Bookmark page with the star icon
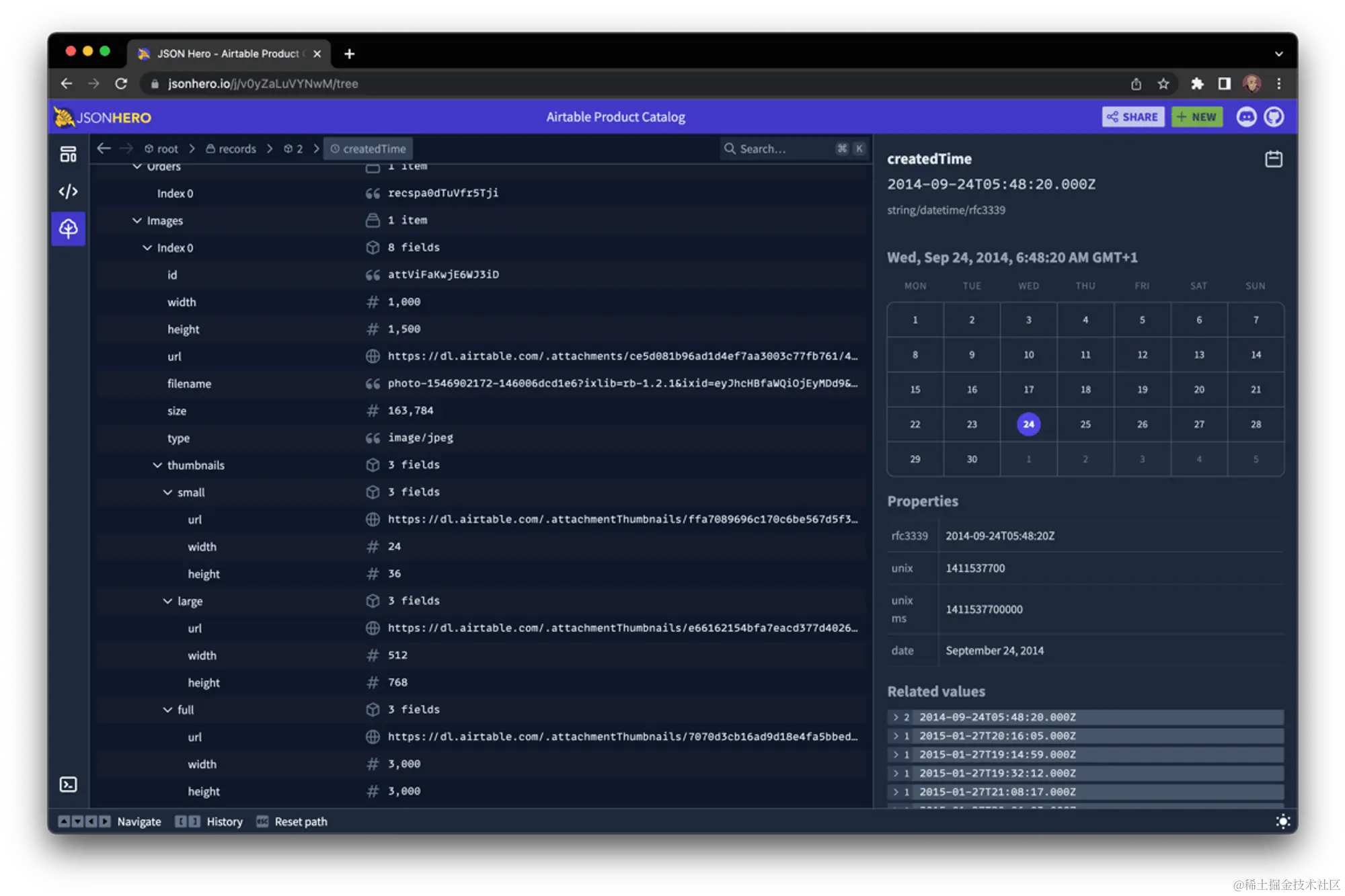The image size is (1345, 896). tap(1163, 84)
